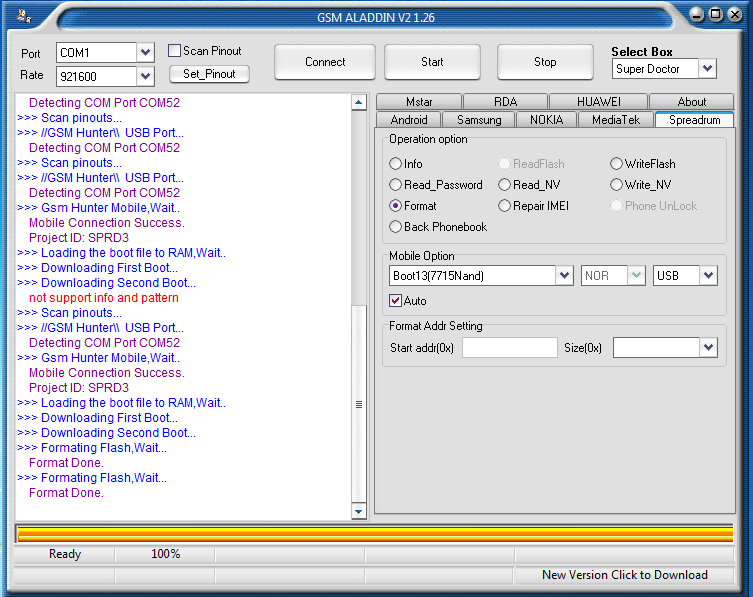This screenshot has width=753, height=597.
Task: Switch to the Mstar tab
Action: click(x=419, y=102)
